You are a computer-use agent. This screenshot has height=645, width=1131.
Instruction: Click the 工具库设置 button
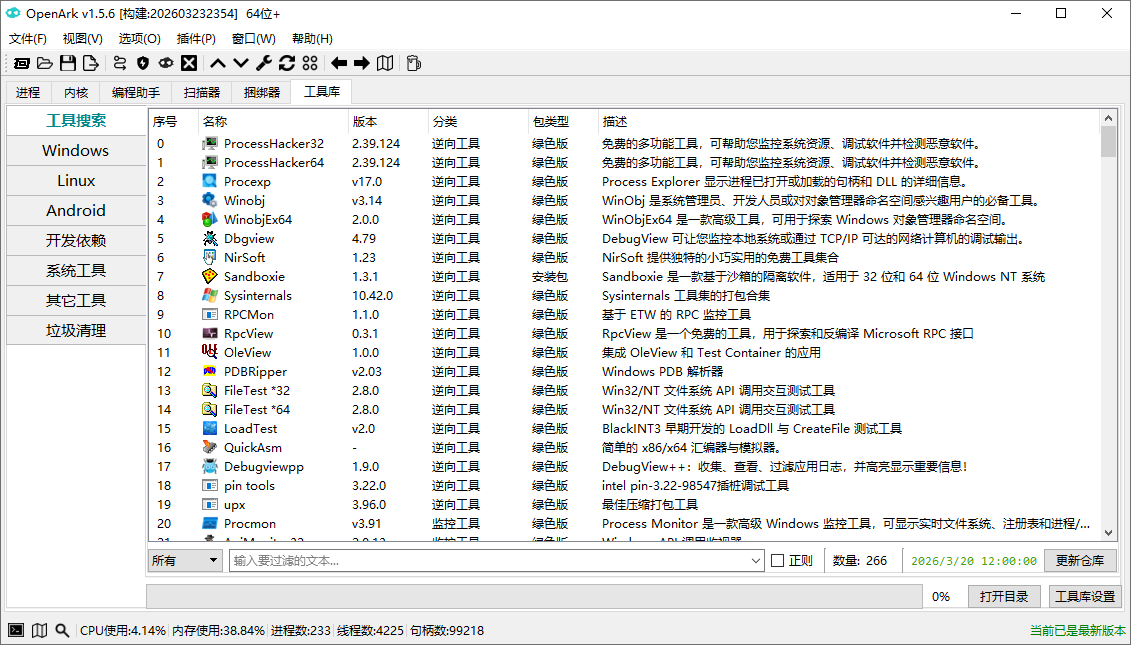pos(1084,595)
